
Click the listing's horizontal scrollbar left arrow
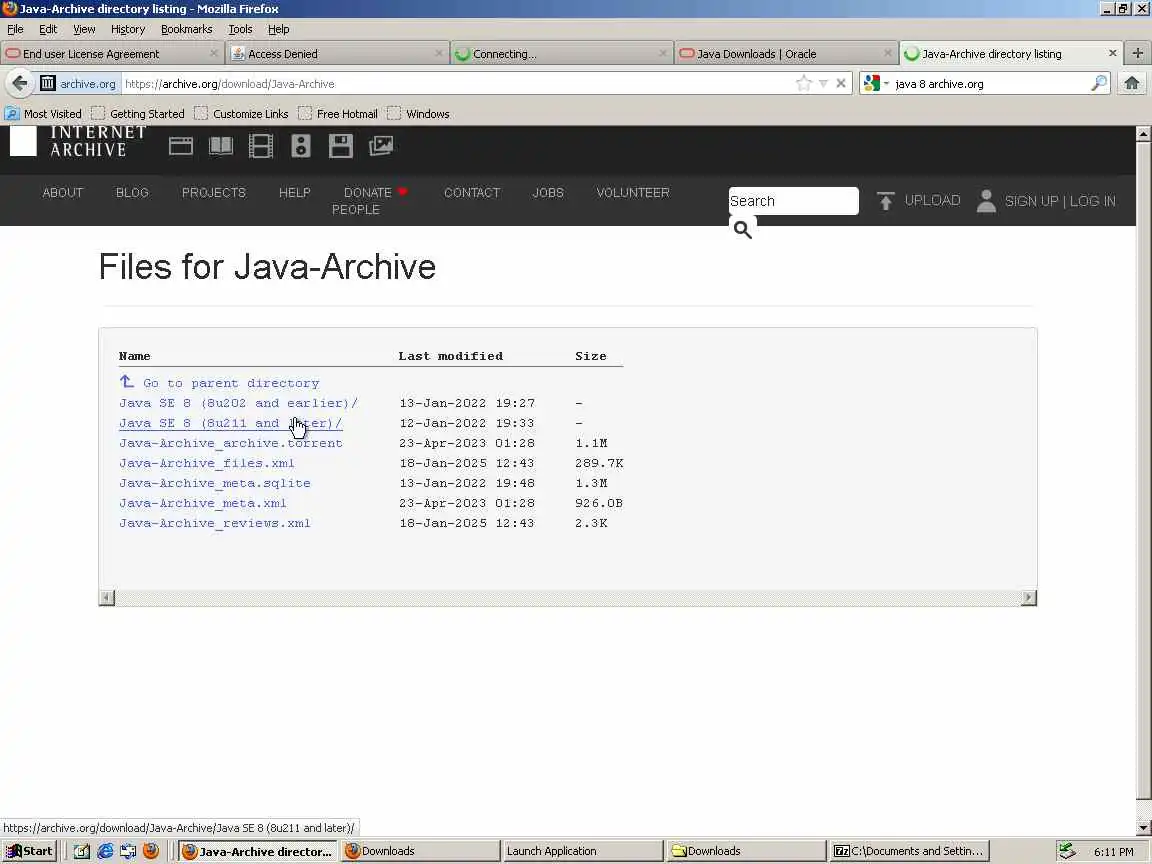[107, 598]
